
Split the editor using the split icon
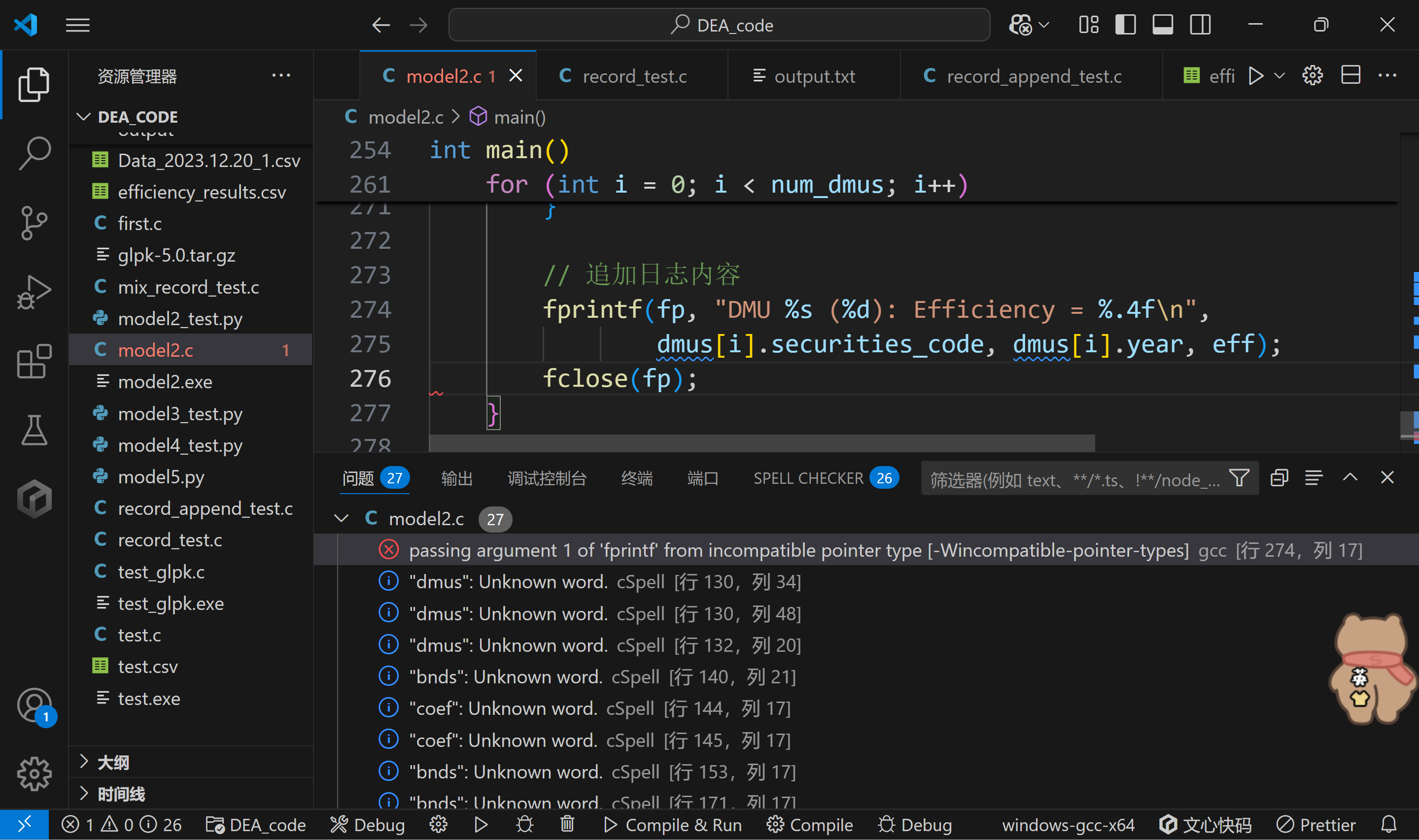point(1351,75)
